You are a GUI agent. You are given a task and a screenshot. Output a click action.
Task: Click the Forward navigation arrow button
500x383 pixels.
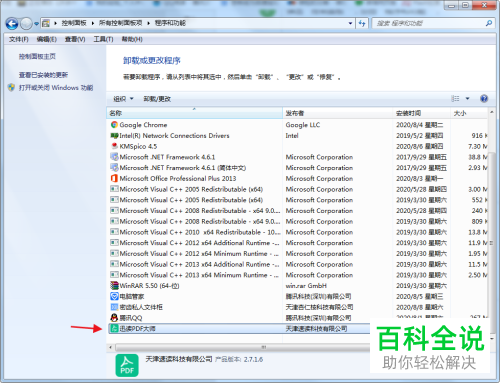(26, 24)
